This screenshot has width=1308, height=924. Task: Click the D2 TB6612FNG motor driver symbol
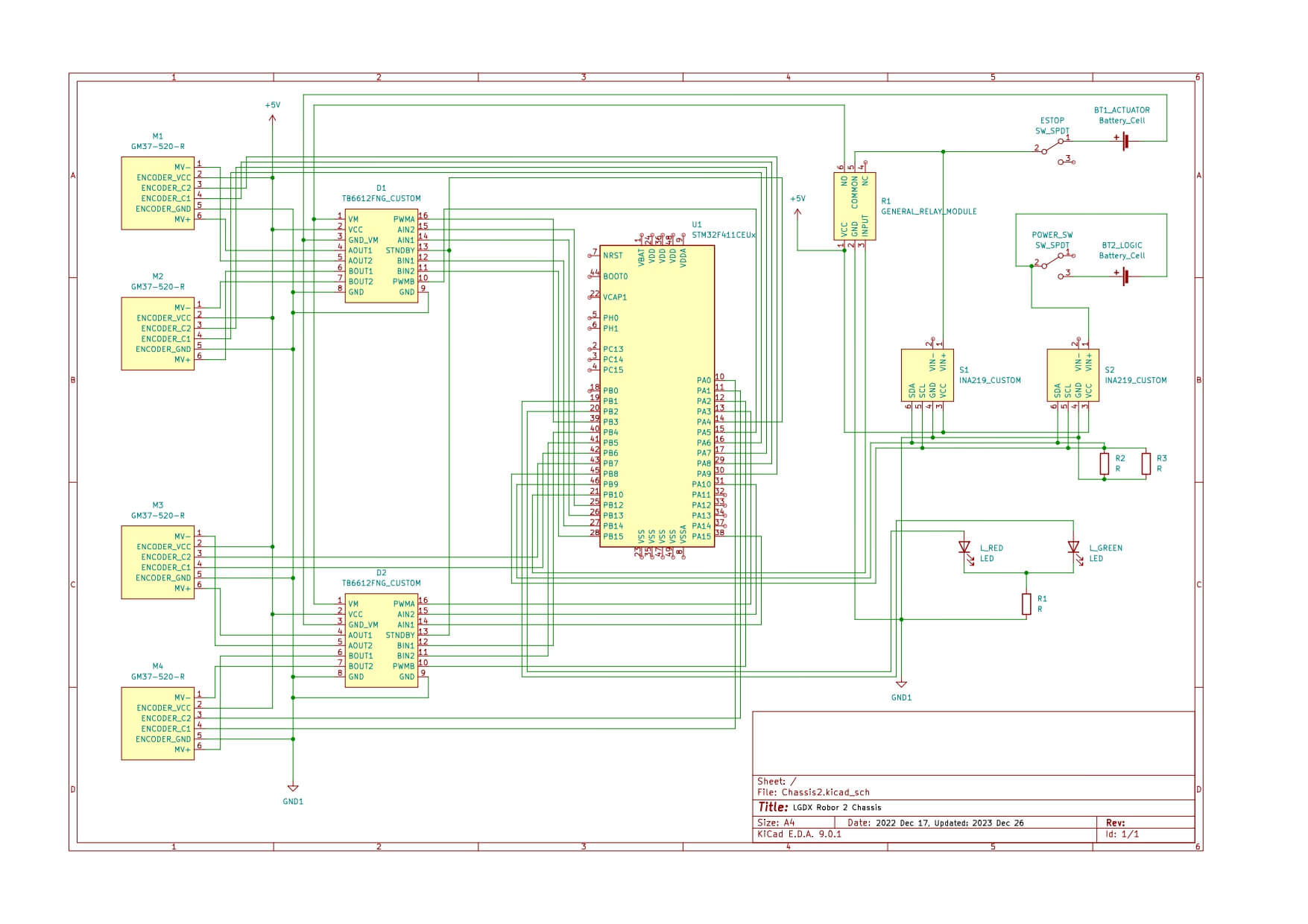pos(381,640)
